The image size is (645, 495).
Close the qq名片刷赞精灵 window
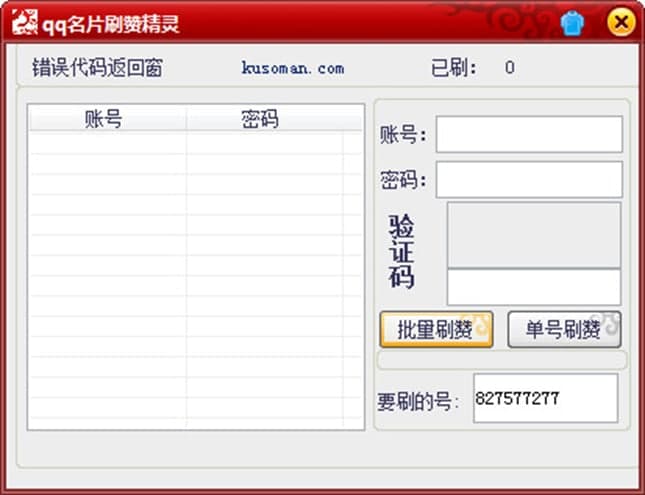click(621, 22)
